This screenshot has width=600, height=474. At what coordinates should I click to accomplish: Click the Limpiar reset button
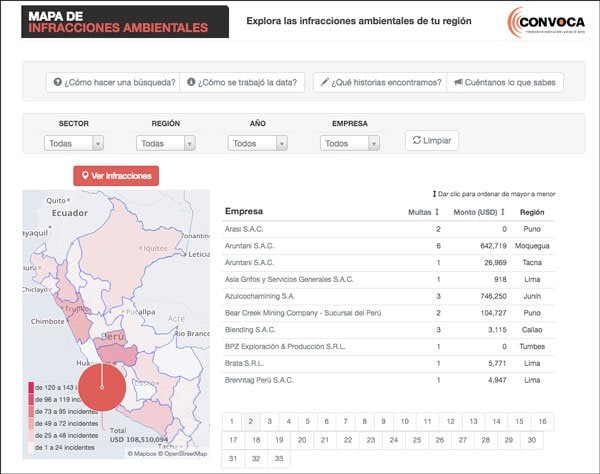click(x=432, y=140)
